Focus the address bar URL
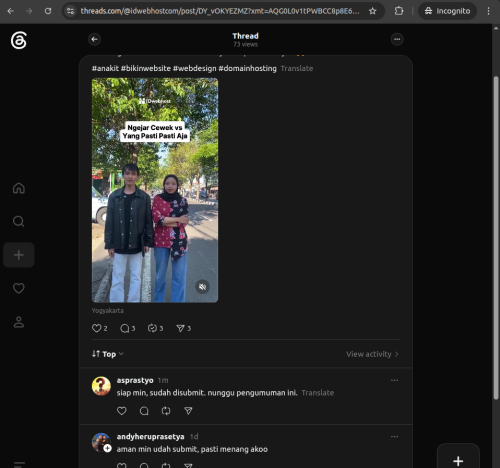Image resolution: width=500 pixels, height=468 pixels. (x=220, y=11)
